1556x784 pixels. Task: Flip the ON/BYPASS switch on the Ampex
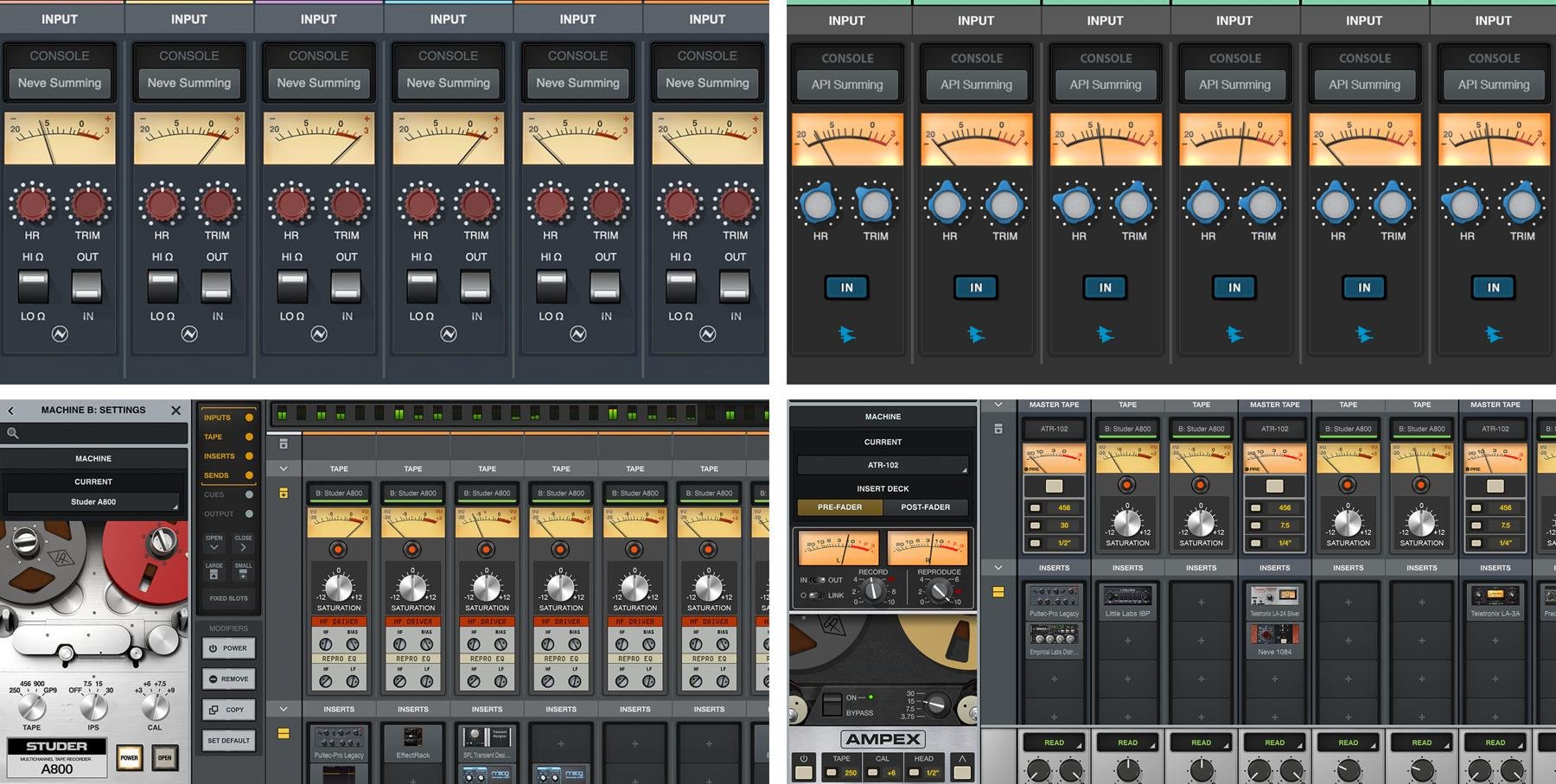[832, 704]
